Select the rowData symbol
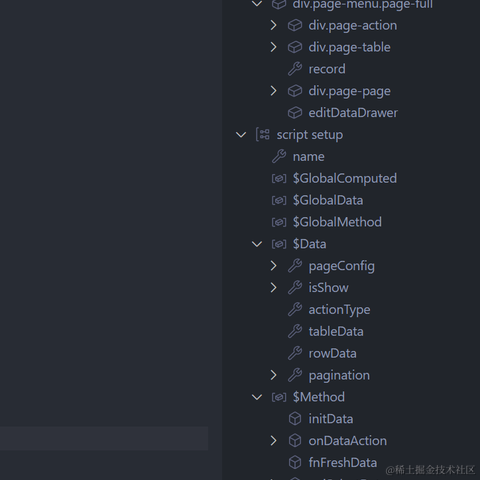The height and width of the screenshot is (480, 480). coord(332,353)
